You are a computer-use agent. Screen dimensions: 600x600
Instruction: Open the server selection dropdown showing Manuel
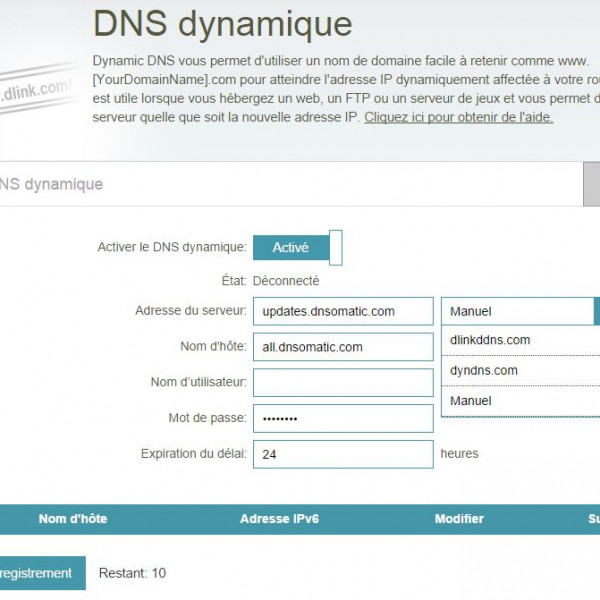tap(520, 311)
